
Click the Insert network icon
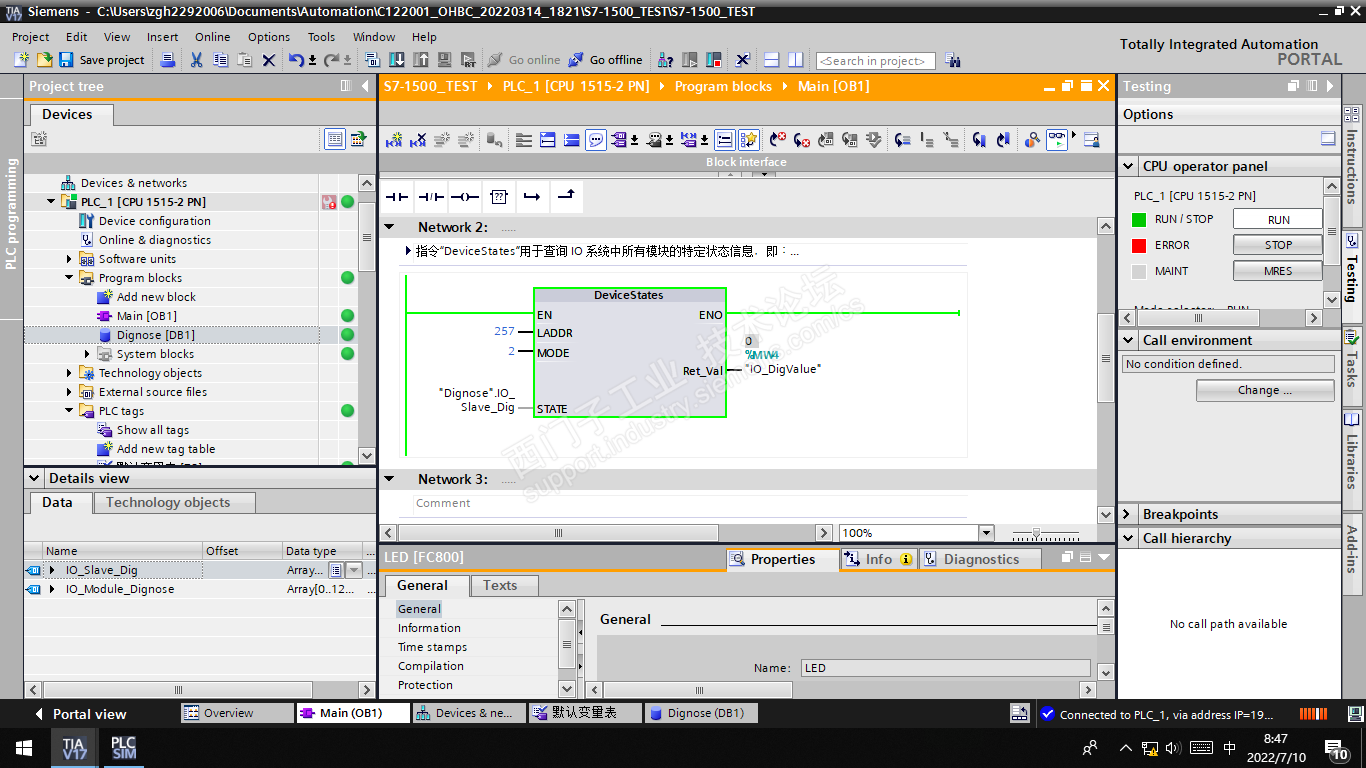click(x=394, y=140)
